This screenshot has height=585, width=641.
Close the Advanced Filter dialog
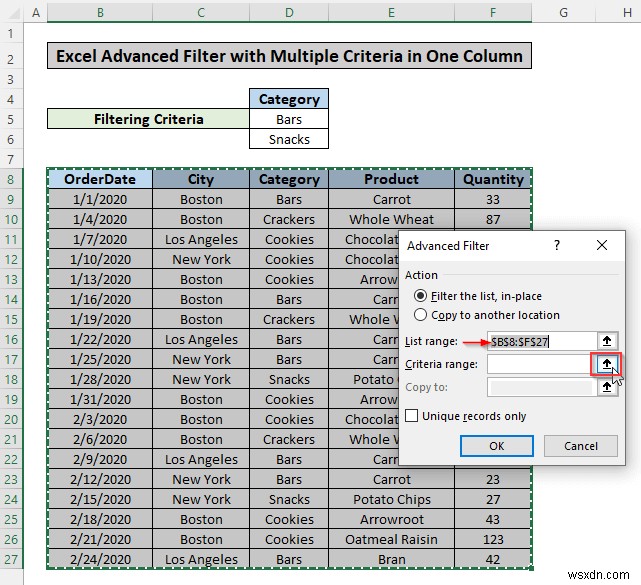(602, 245)
